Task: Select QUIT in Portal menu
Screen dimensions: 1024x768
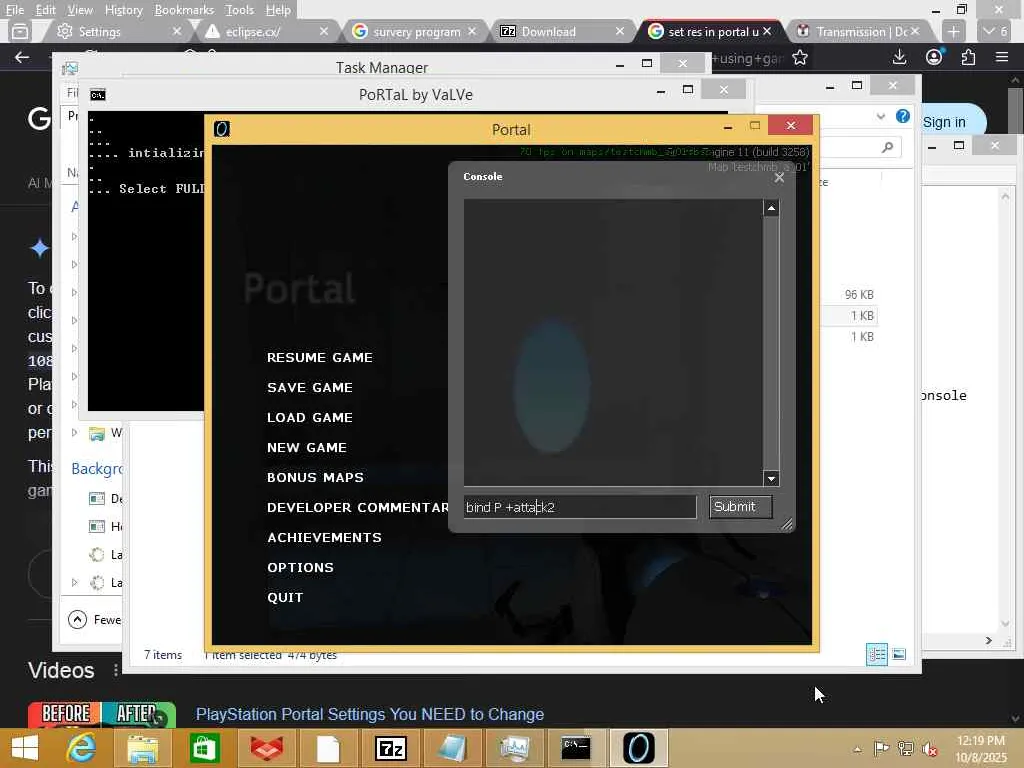Action: click(x=285, y=598)
